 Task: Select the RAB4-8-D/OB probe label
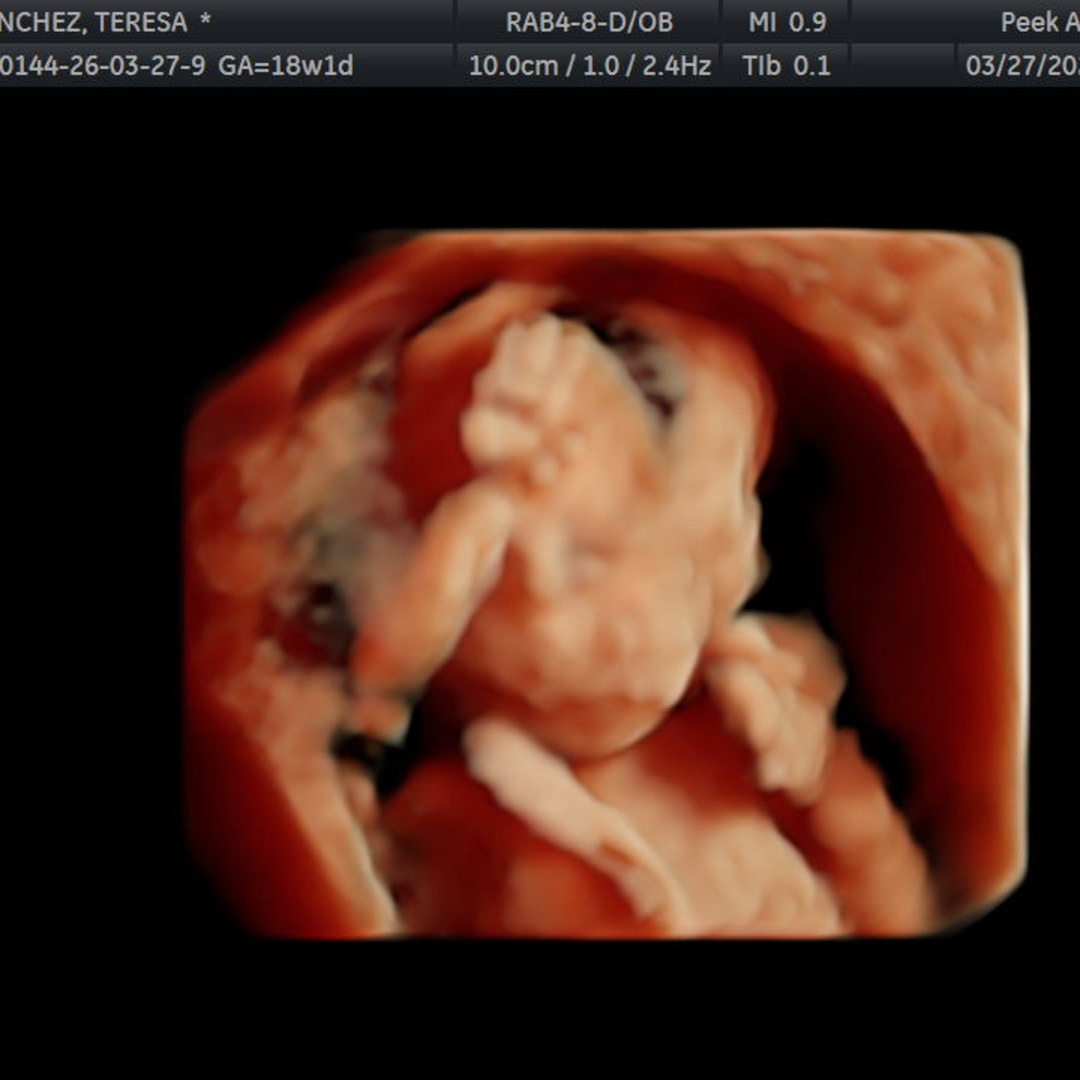click(x=589, y=22)
